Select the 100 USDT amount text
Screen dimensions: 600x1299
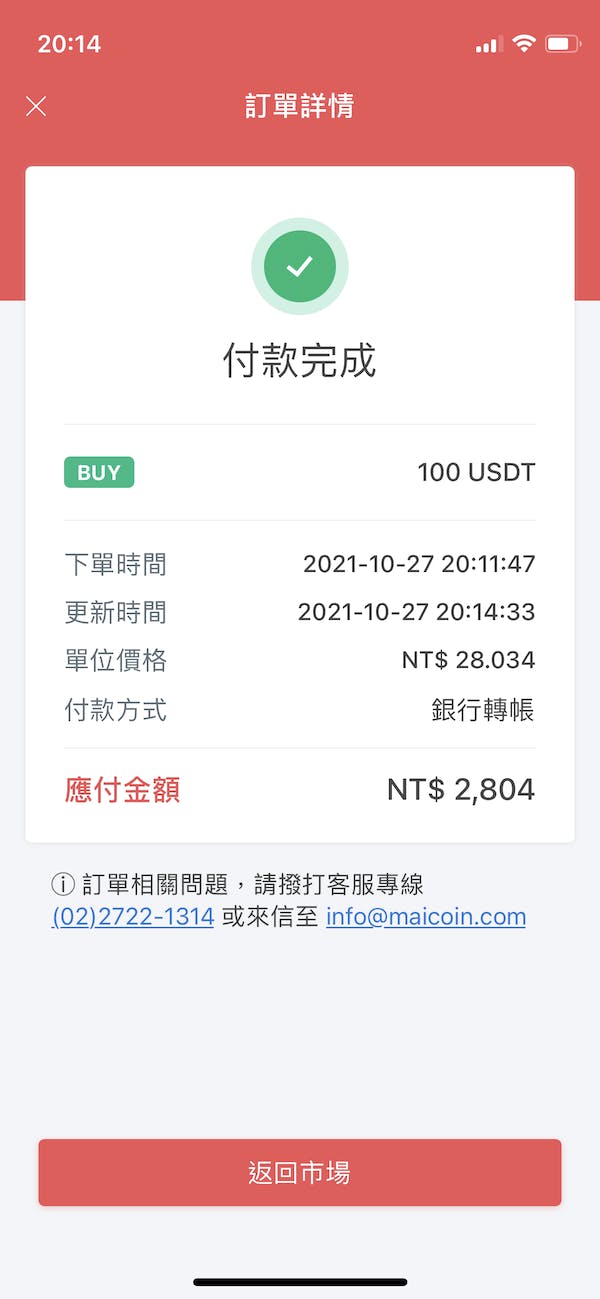tap(476, 473)
